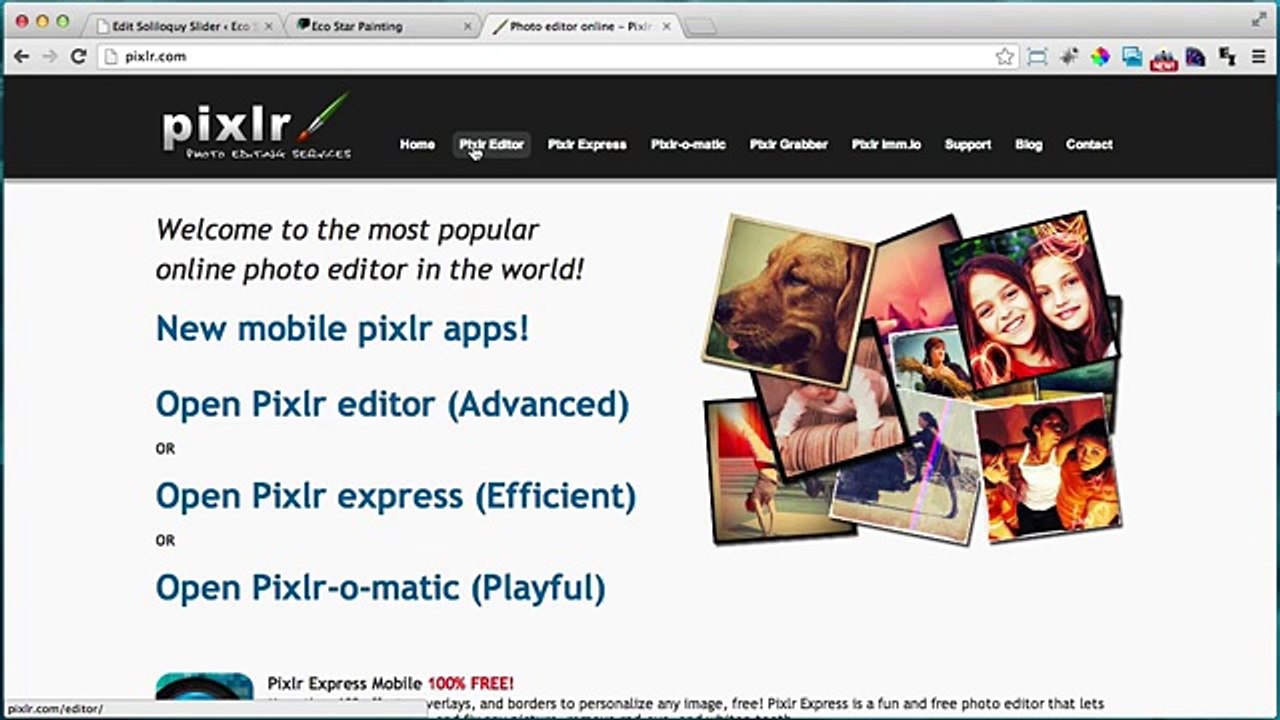Open the Contact page

click(1089, 145)
